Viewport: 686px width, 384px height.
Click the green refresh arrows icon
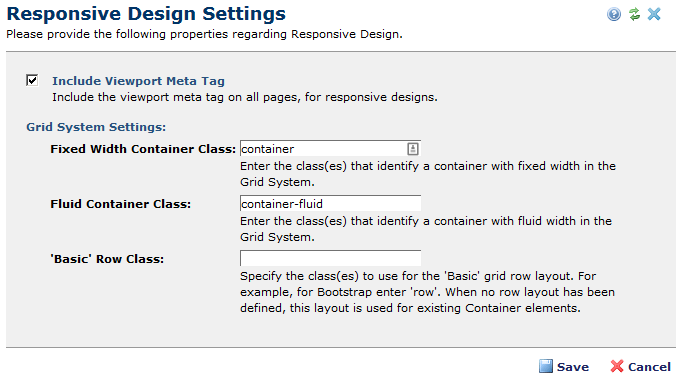(x=634, y=14)
